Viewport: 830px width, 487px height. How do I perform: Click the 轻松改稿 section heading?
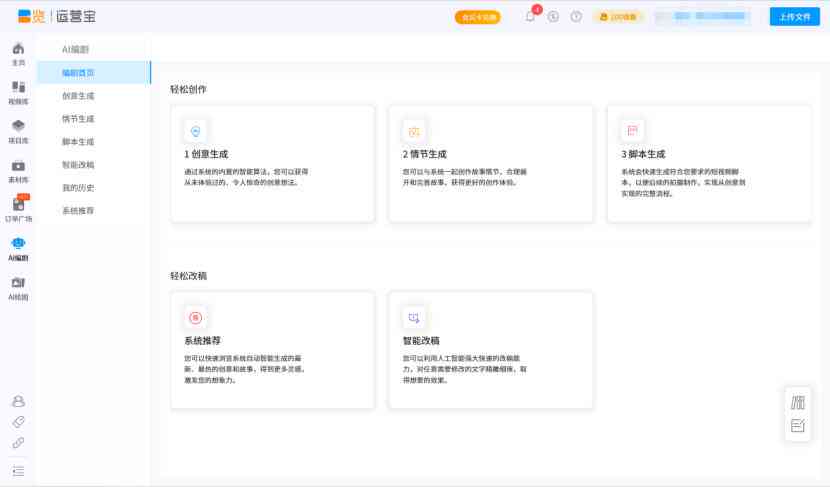click(188, 276)
